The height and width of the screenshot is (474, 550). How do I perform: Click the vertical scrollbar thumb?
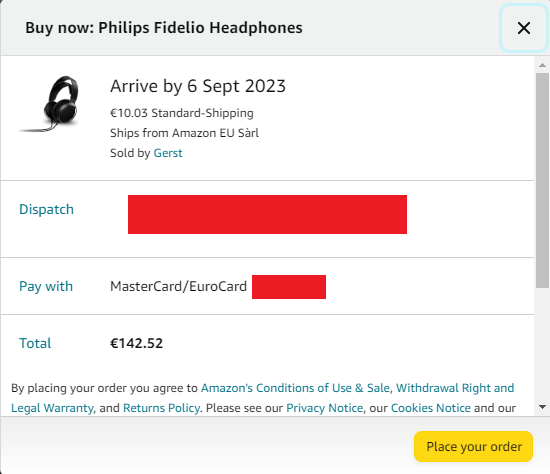coord(542,181)
